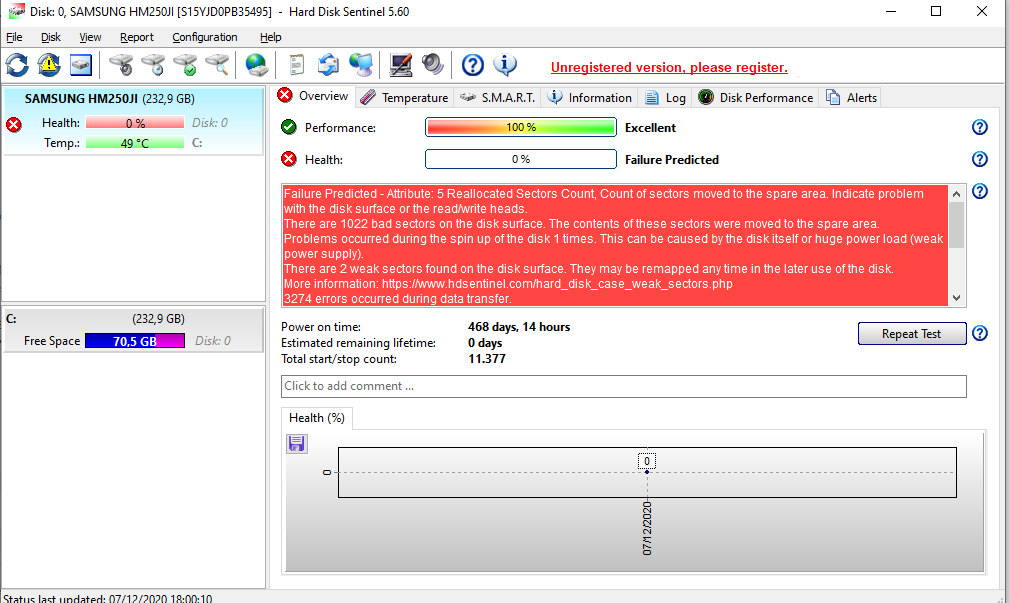Switch to the Log tab
Screen dimensions: 1009x603
click(665, 98)
